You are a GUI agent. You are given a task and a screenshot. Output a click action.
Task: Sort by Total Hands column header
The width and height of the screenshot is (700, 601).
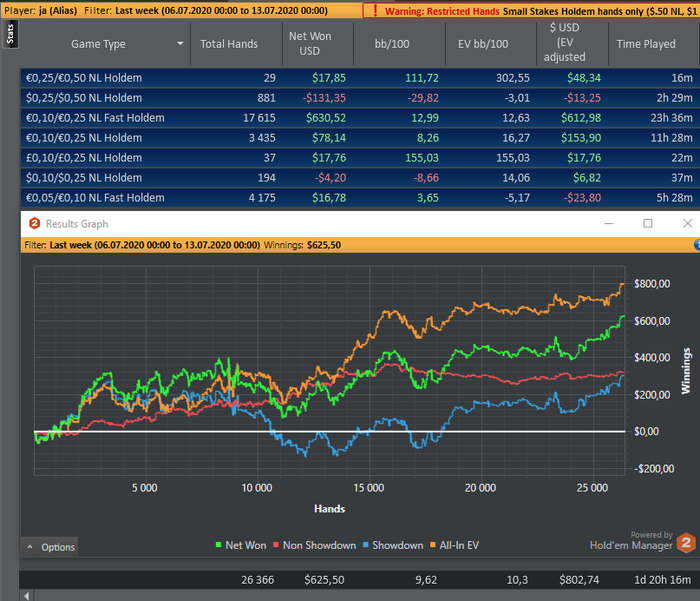click(x=228, y=44)
